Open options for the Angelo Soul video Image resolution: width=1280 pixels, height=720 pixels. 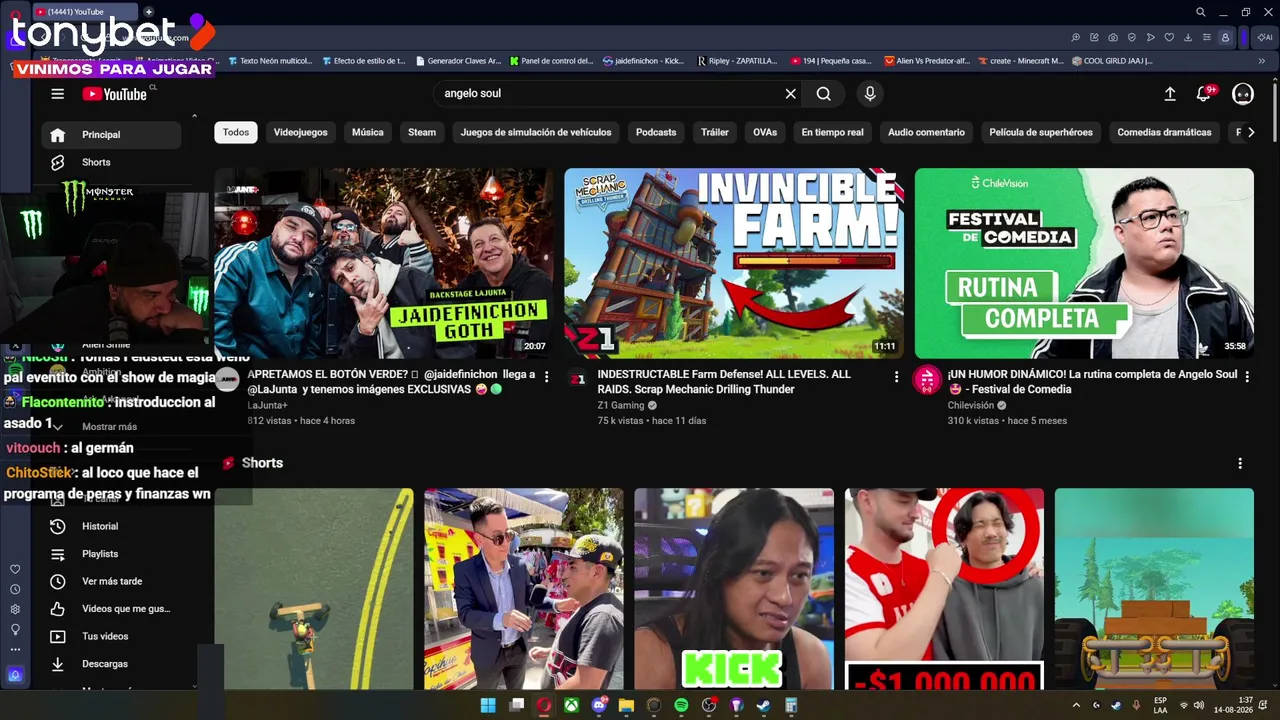tap(1246, 376)
